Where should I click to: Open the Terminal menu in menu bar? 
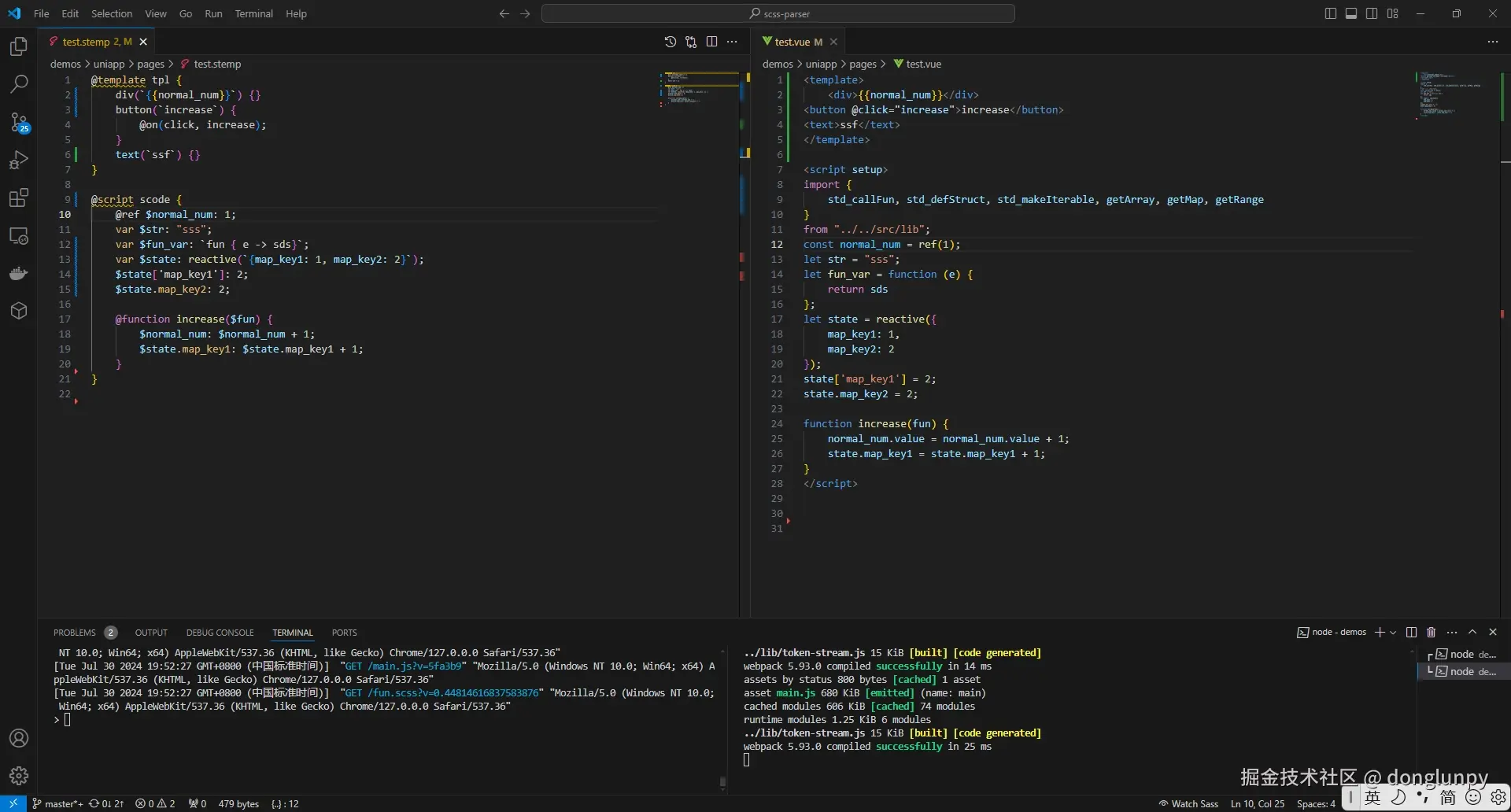coord(253,13)
